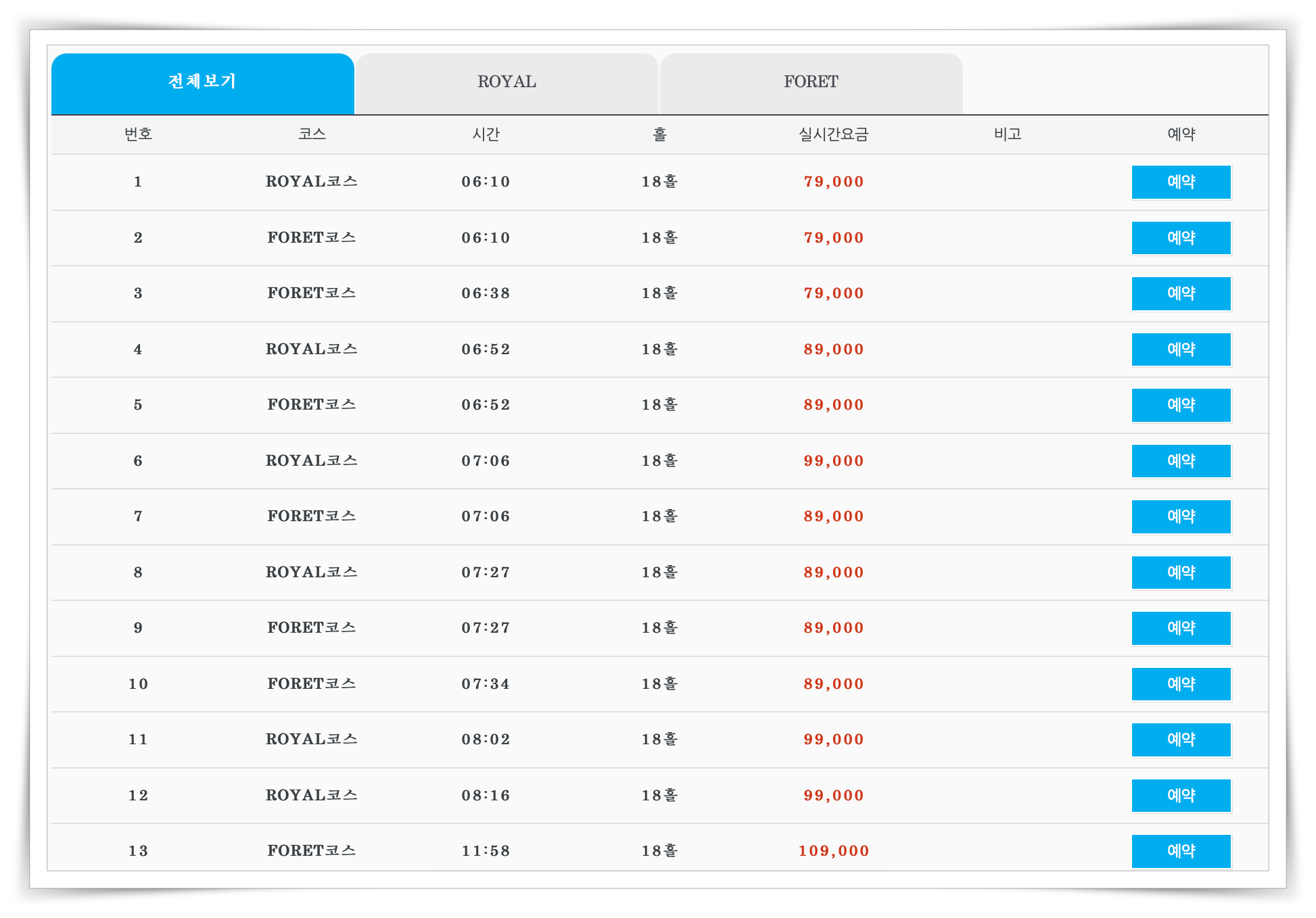The width and height of the screenshot is (1316, 918).
Task: Reserve row 2 FORET 06:10 slot
Action: pyautogui.click(x=1181, y=238)
